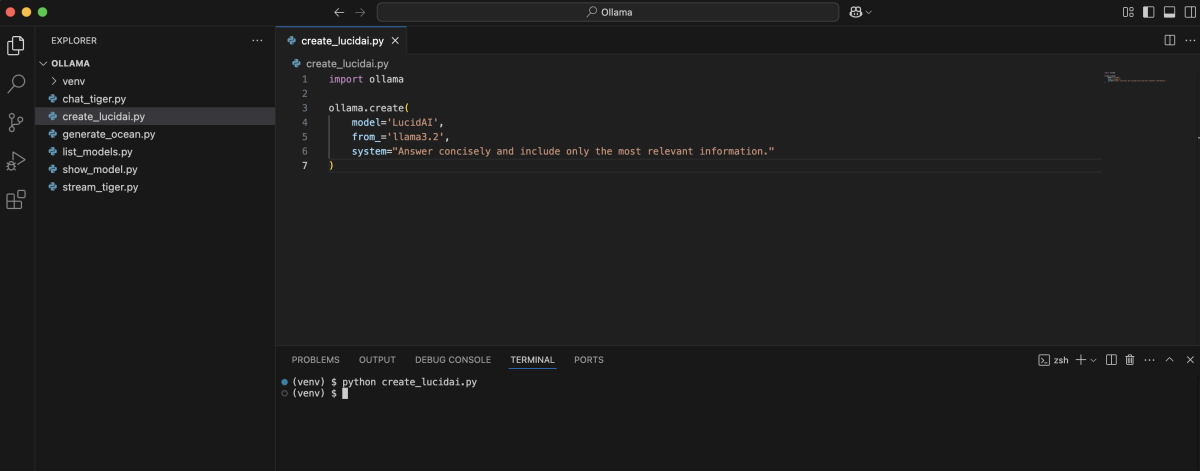Select the create_lucidai.py editor tab
This screenshot has height=471, width=1200.
click(342, 40)
